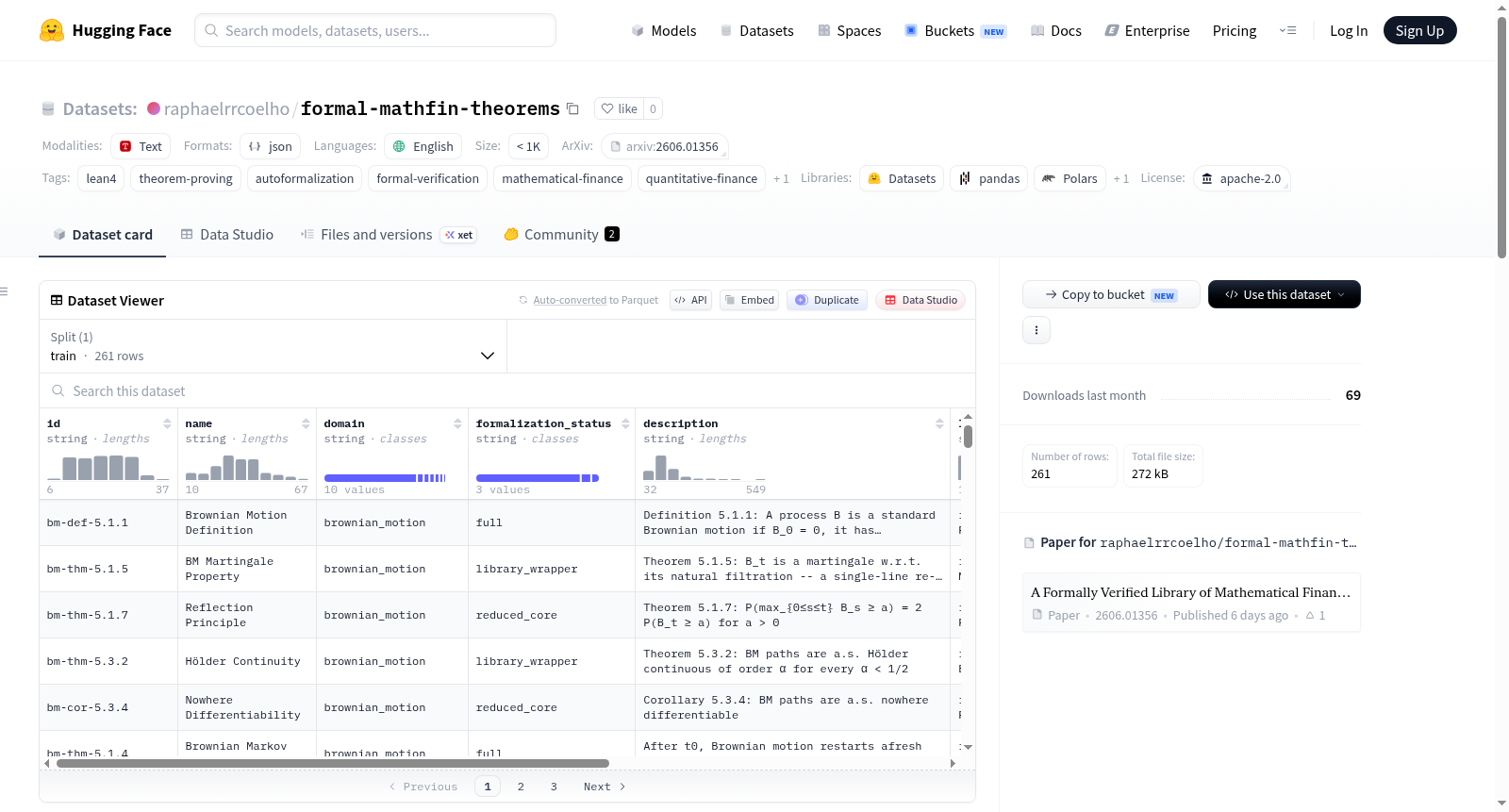Click the quantitative-finance tag
The width and height of the screenshot is (1509, 812).
pyautogui.click(x=702, y=178)
